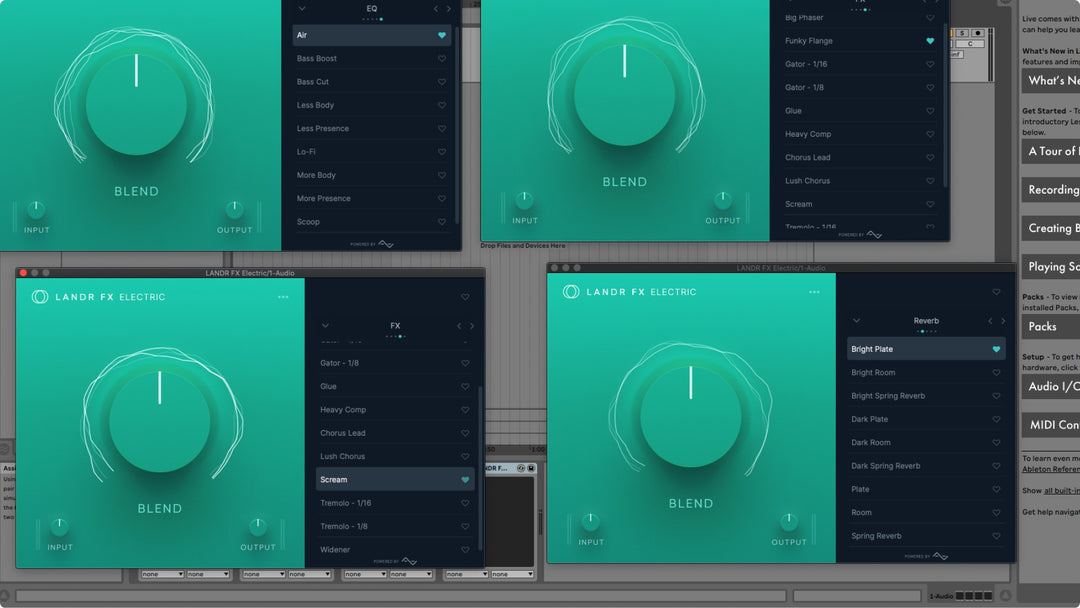1080x608 pixels.
Task: Go to next category in the Reverb window
Action: (1003, 321)
